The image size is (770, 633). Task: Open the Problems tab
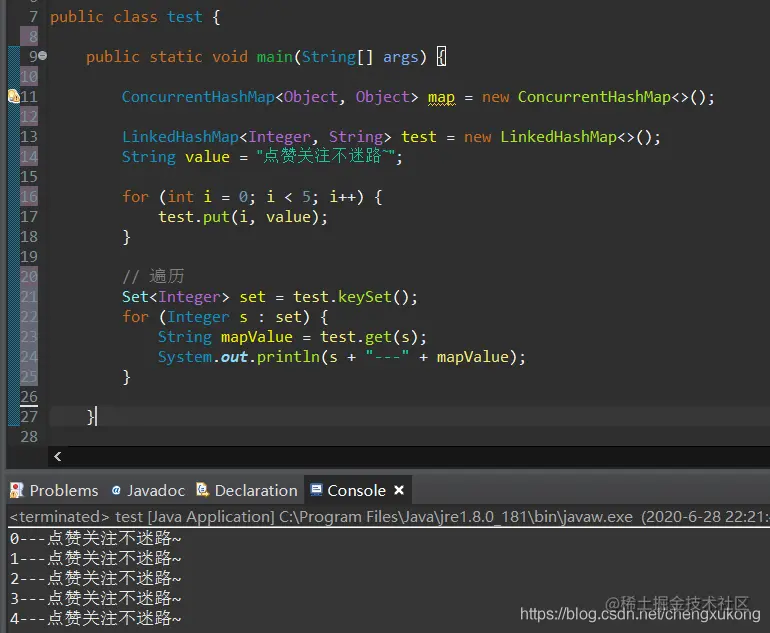click(54, 491)
